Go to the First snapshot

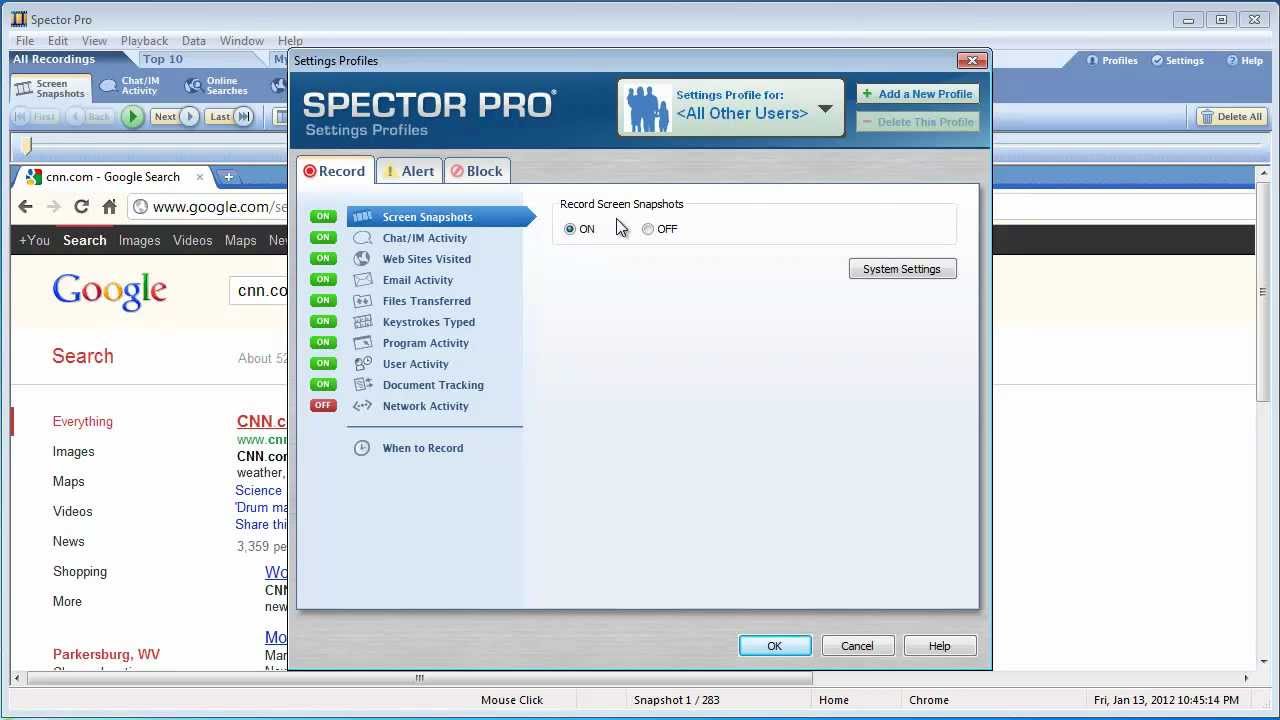tap(36, 117)
